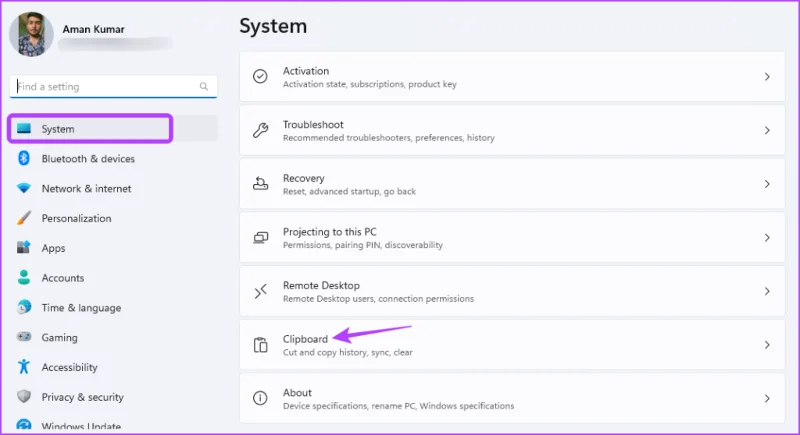Click the Recovery icon
Viewport: 800px width, 435px height.
coord(260,184)
